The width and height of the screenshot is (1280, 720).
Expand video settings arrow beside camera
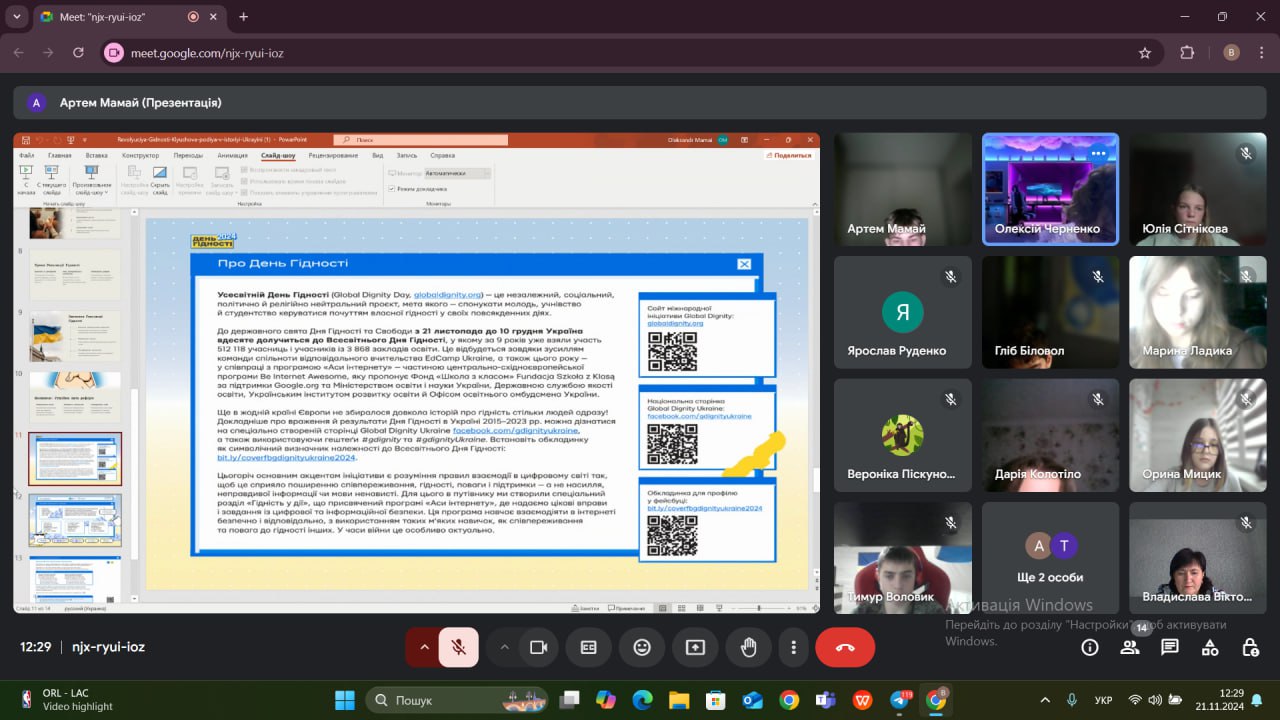pos(504,647)
